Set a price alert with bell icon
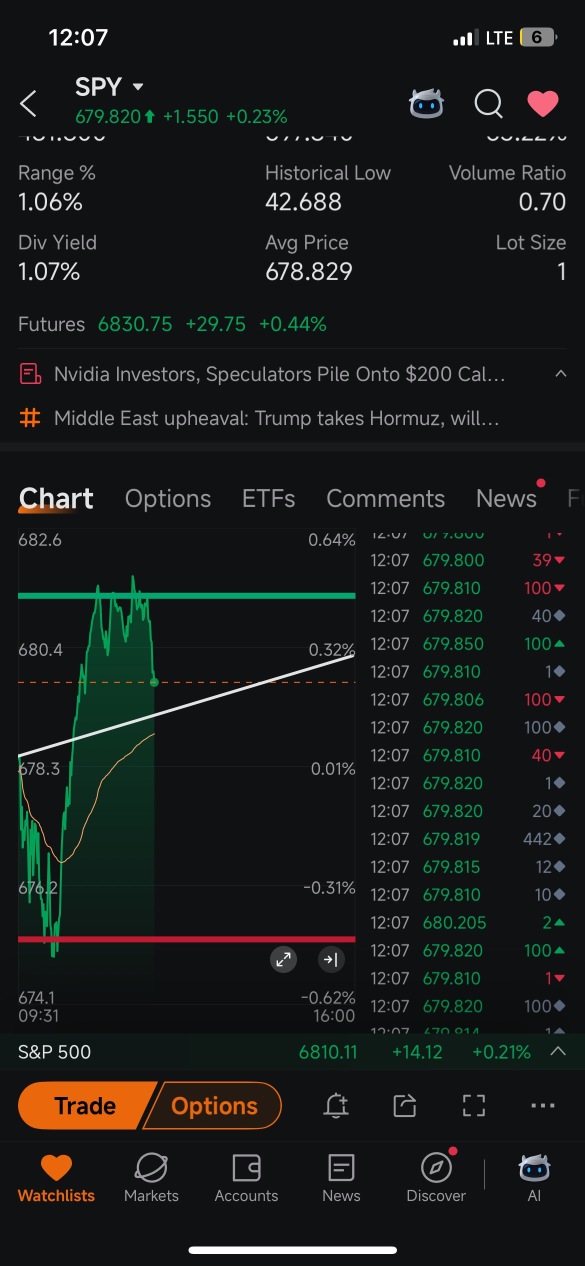This screenshot has height=1266, width=585. click(336, 1105)
